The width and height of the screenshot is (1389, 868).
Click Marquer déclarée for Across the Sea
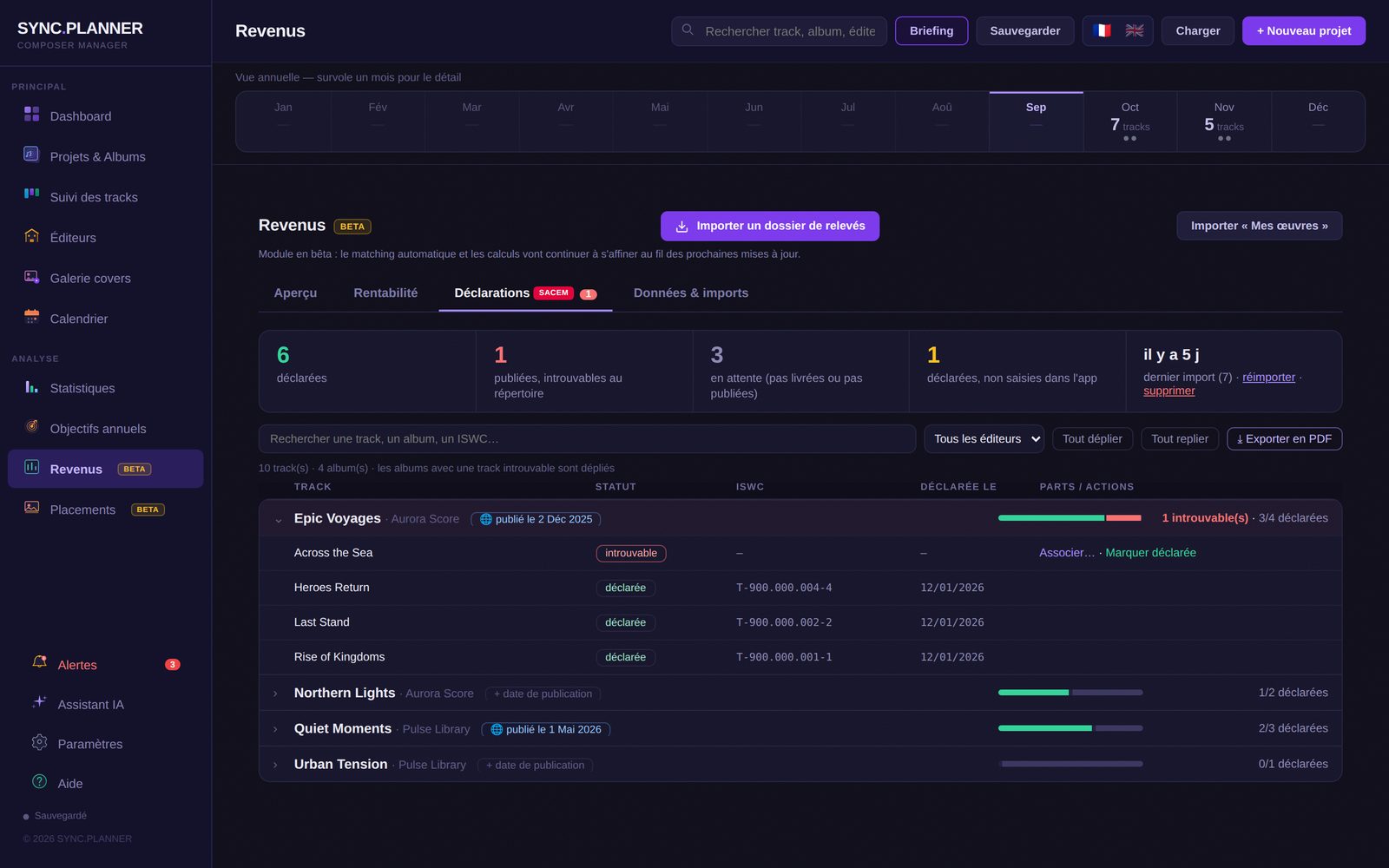click(1150, 553)
